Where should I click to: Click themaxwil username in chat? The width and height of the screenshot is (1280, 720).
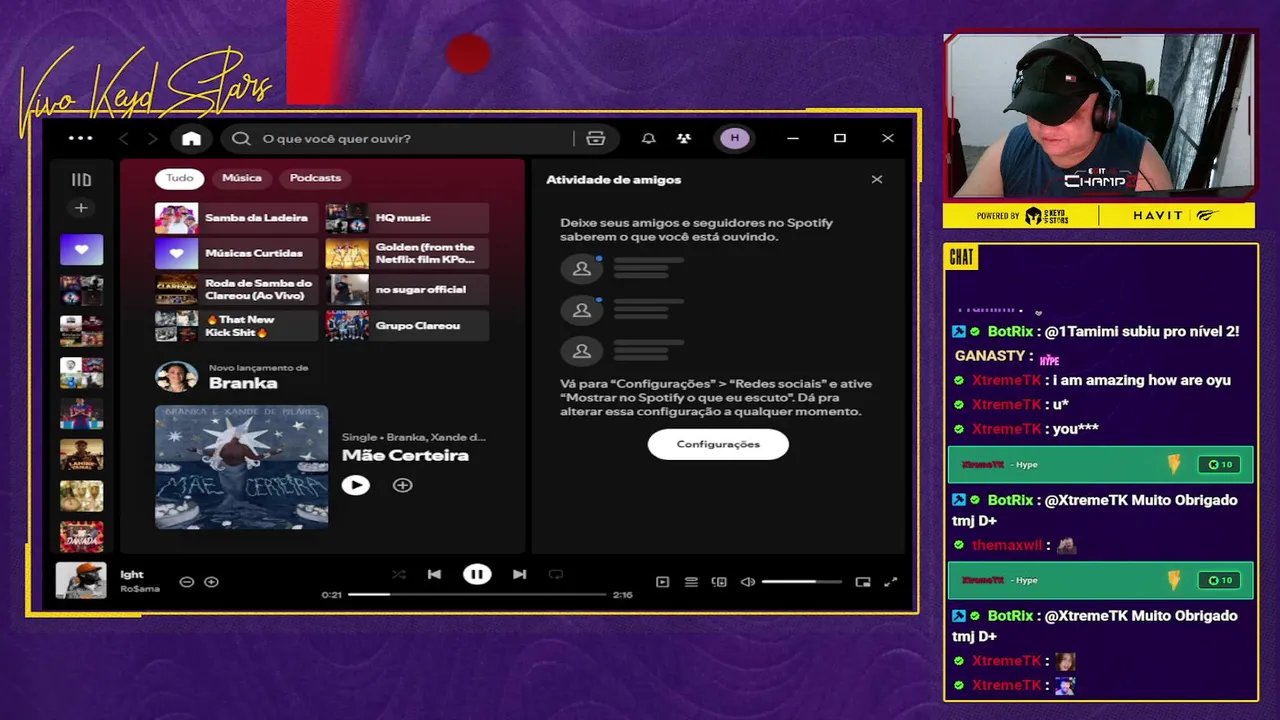(x=1007, y=545)
